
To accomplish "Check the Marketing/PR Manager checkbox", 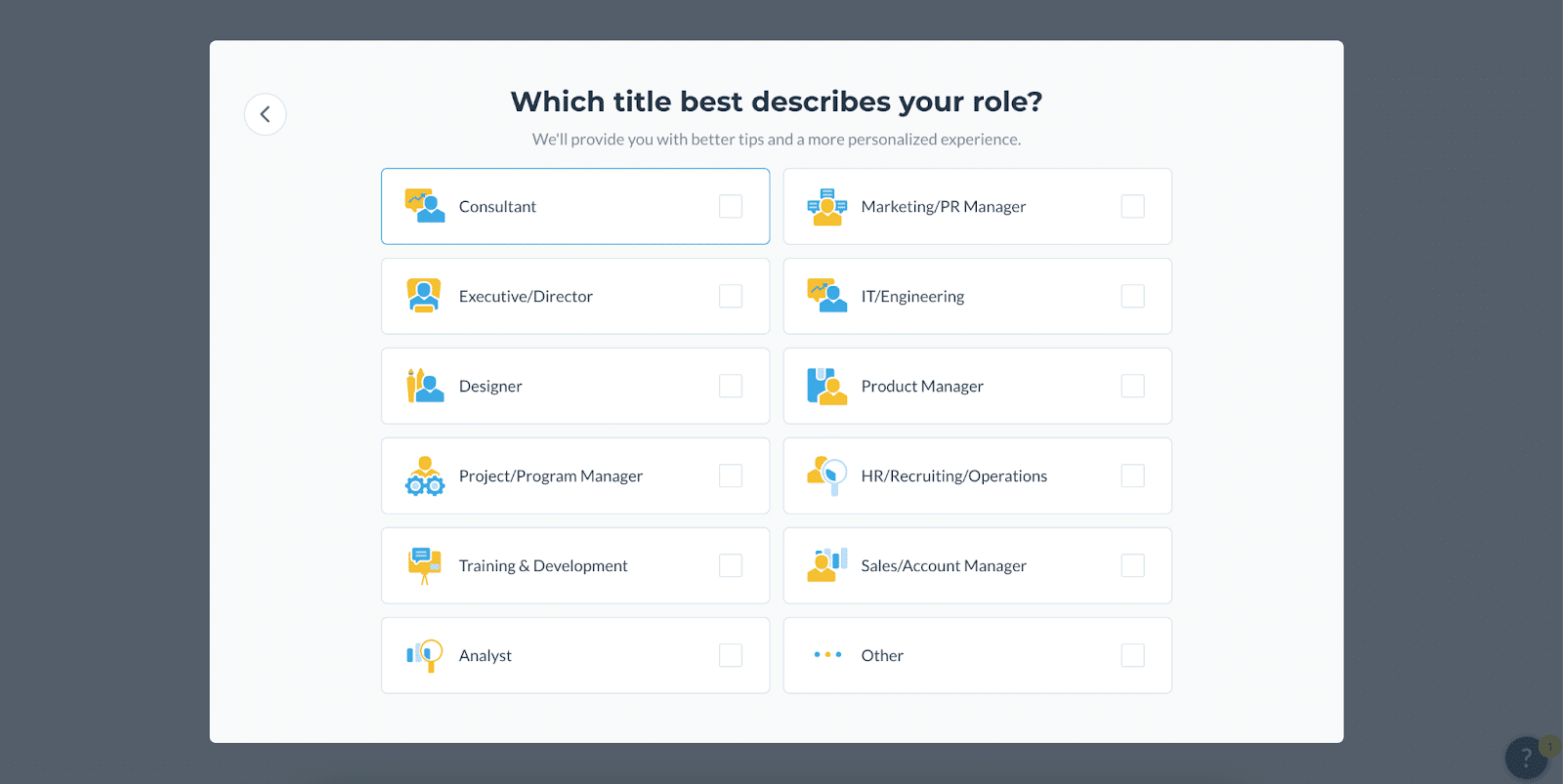I will coord(1133,206).
